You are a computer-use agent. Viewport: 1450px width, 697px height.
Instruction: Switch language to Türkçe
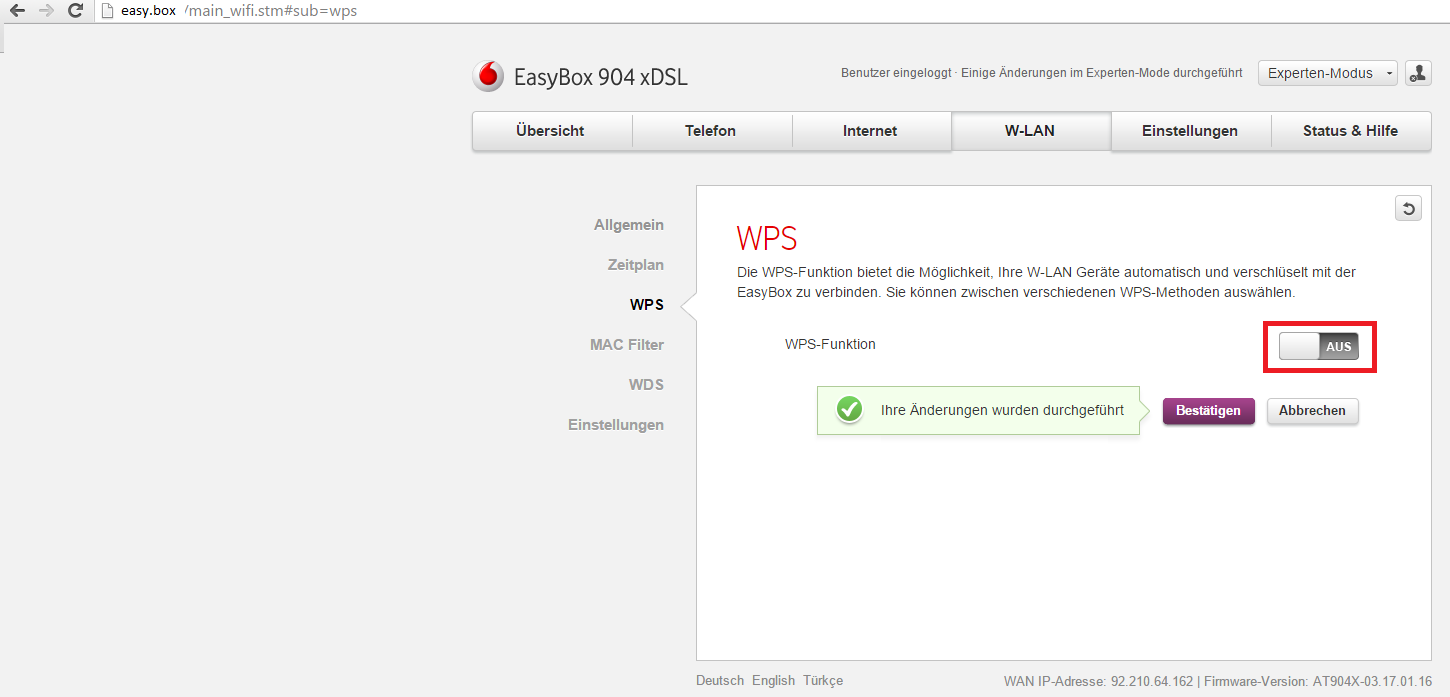point(823,680)
